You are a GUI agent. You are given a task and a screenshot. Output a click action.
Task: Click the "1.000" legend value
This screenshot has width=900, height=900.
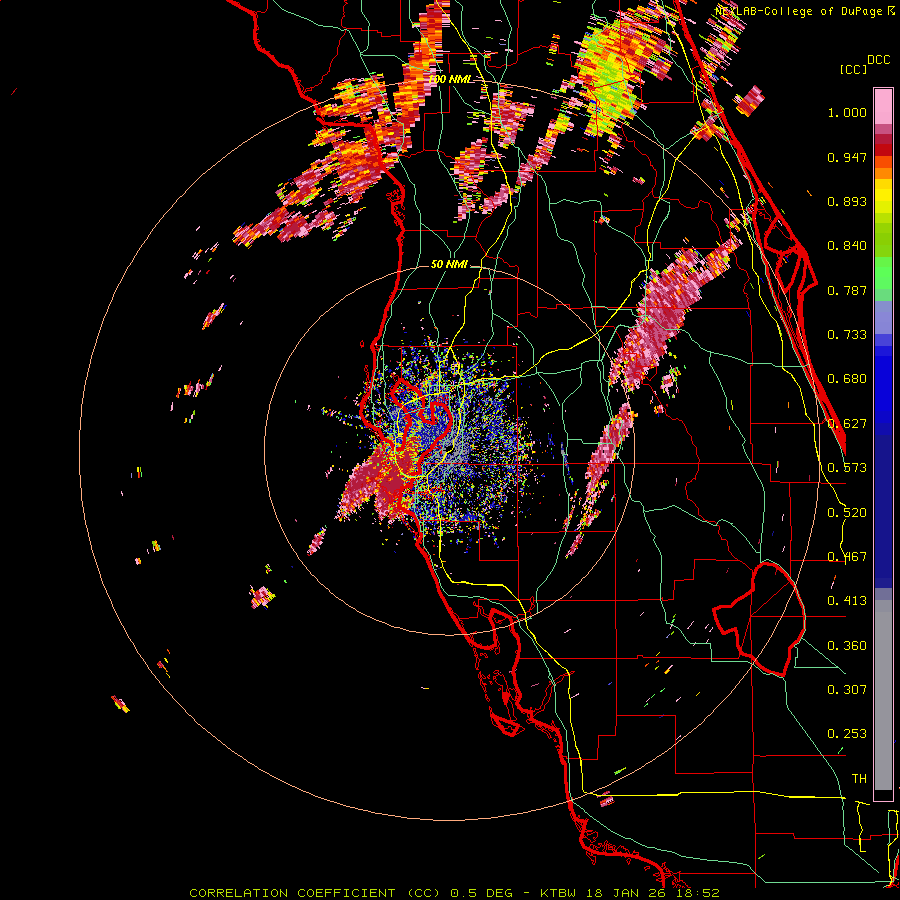(x=847, y=112)
